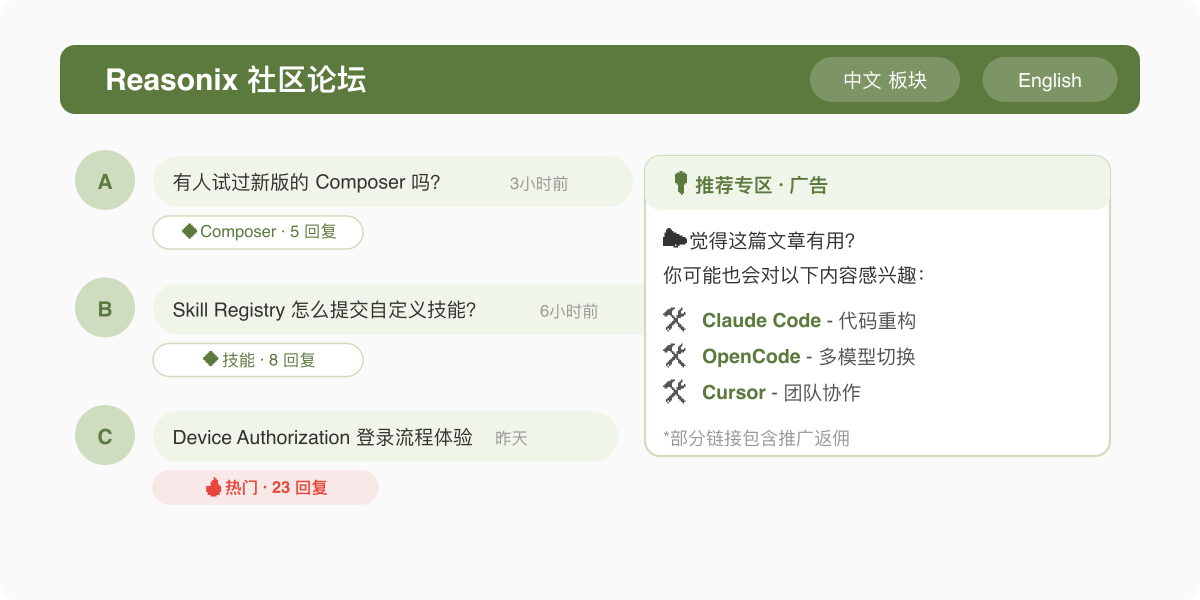Image resolution: width=1200 pixels, height=600 pixels.
Task: Click the tools icon beside Cursor
Action: tap(675, 392)
